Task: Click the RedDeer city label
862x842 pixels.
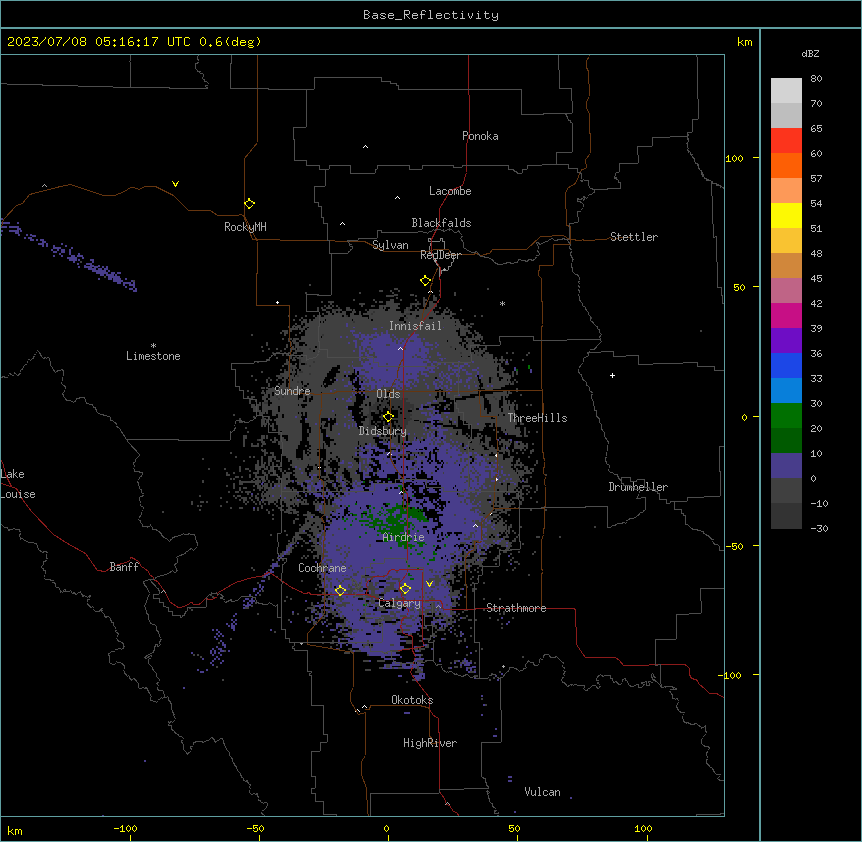Action: [440, 255]
